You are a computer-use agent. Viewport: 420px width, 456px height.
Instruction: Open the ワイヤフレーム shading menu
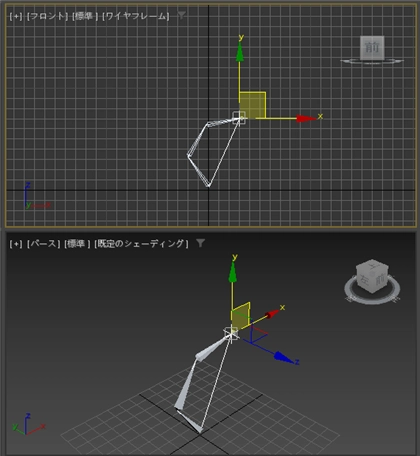tap(136, 16)
